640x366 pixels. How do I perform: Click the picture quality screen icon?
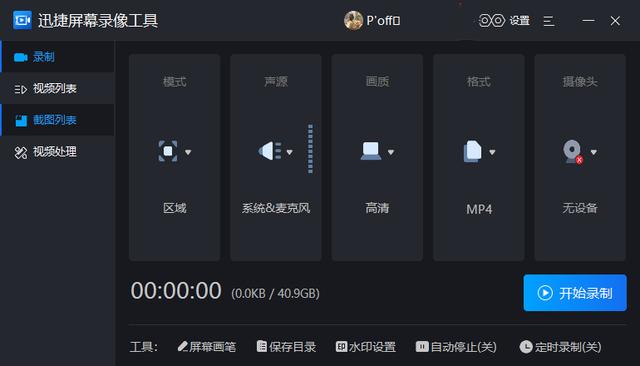pos(371,151)
